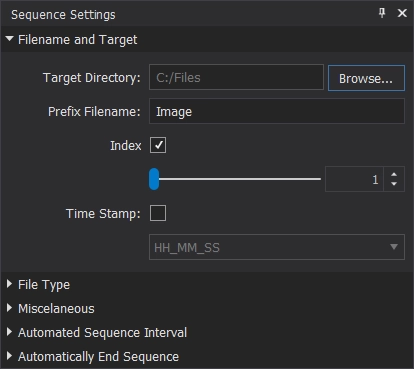The image size is (414, 369).
Task: Uncheck the Index checkbox
Action: pos(158,145)
